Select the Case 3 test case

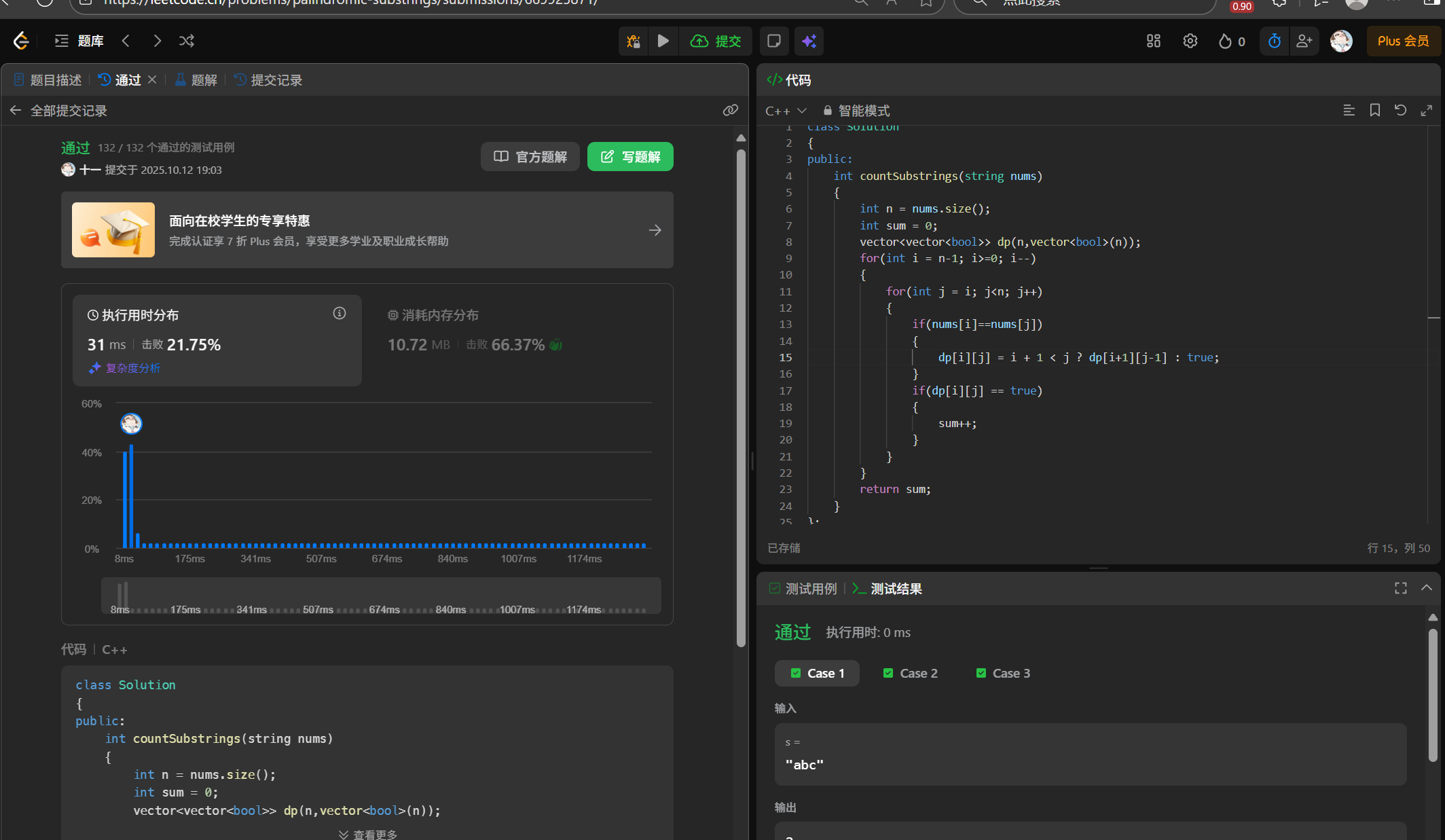point(1003,673)
